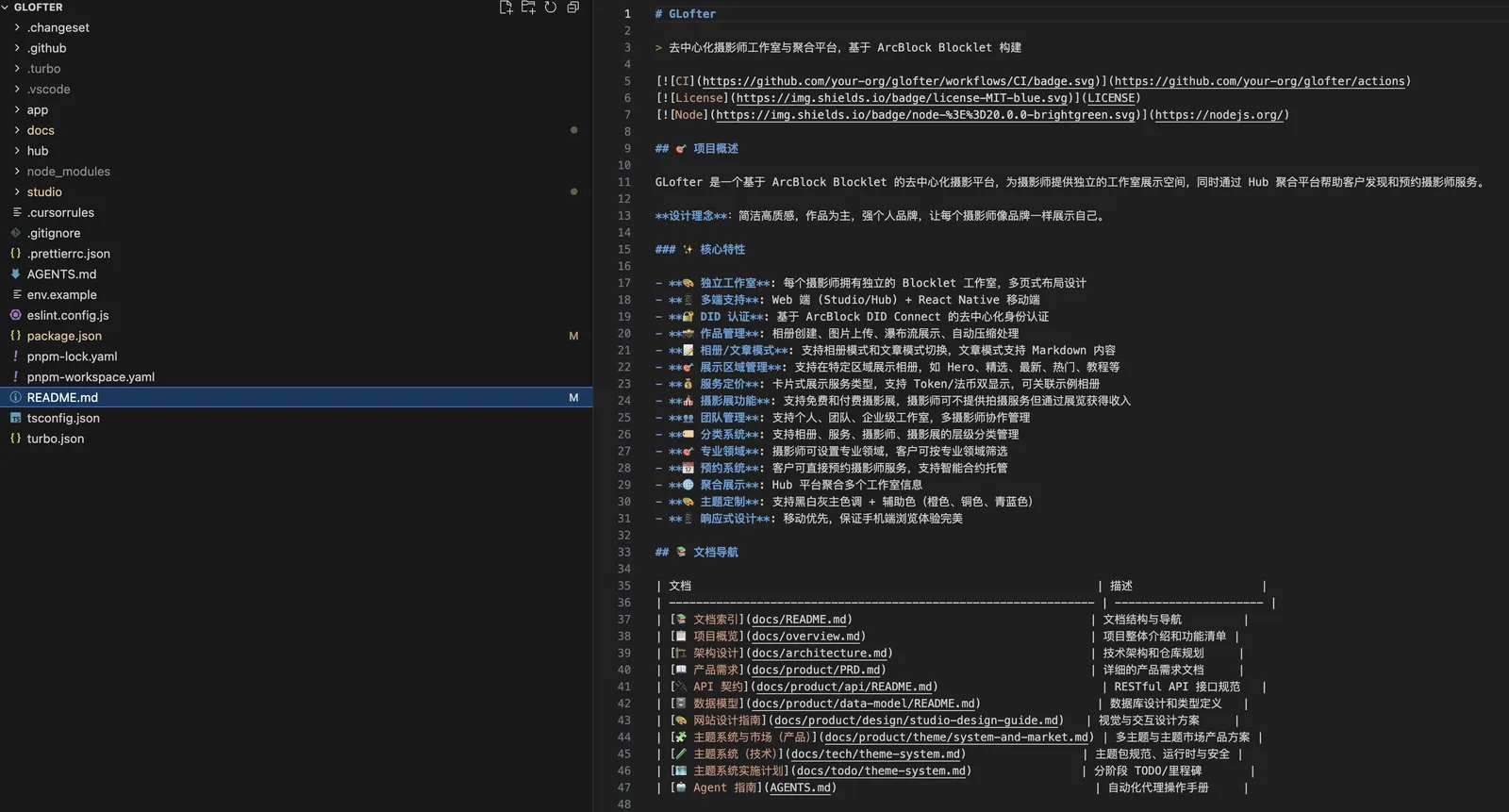The height and width of the screenshot is (812, 1509).
Task: Expand the node_modules folder
Action: coord(17,172)
